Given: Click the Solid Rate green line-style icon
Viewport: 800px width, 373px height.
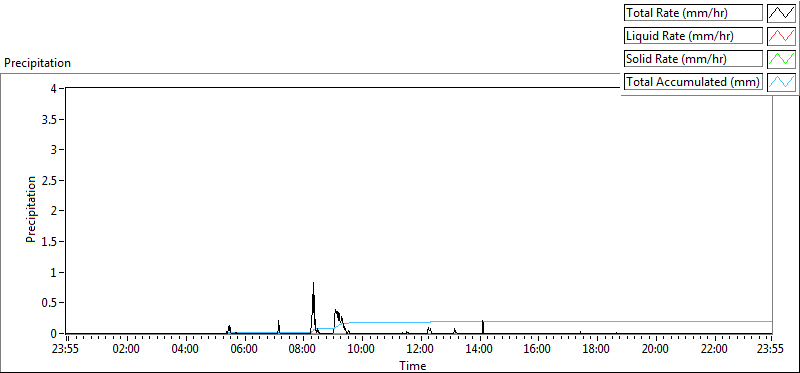Looking at the screenshot, I should pyautogui.click(x=781, y=59).
